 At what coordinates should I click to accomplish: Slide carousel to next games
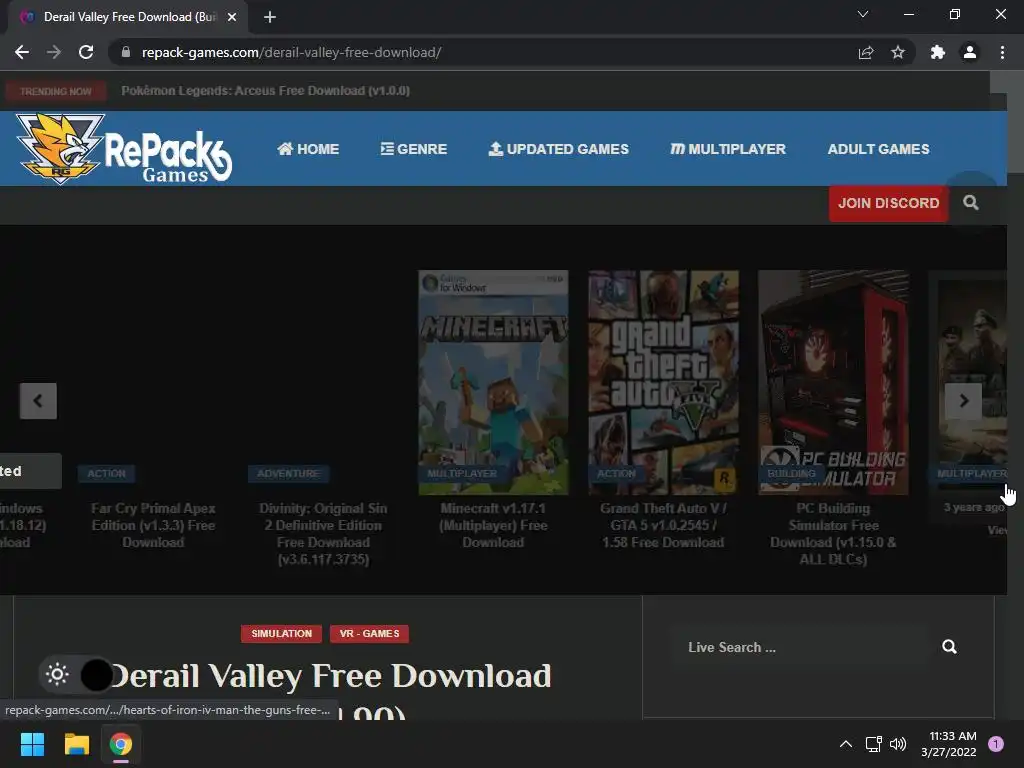click(x=963, y=401)
